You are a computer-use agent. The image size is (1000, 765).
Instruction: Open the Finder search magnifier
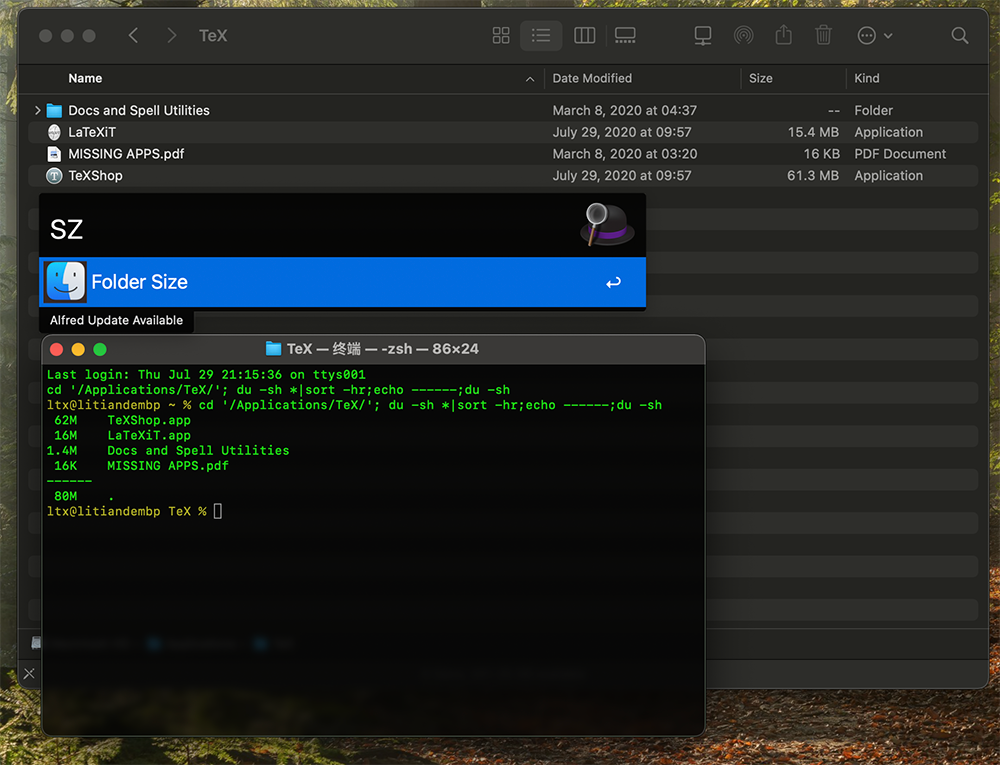[x=959, y=36]
